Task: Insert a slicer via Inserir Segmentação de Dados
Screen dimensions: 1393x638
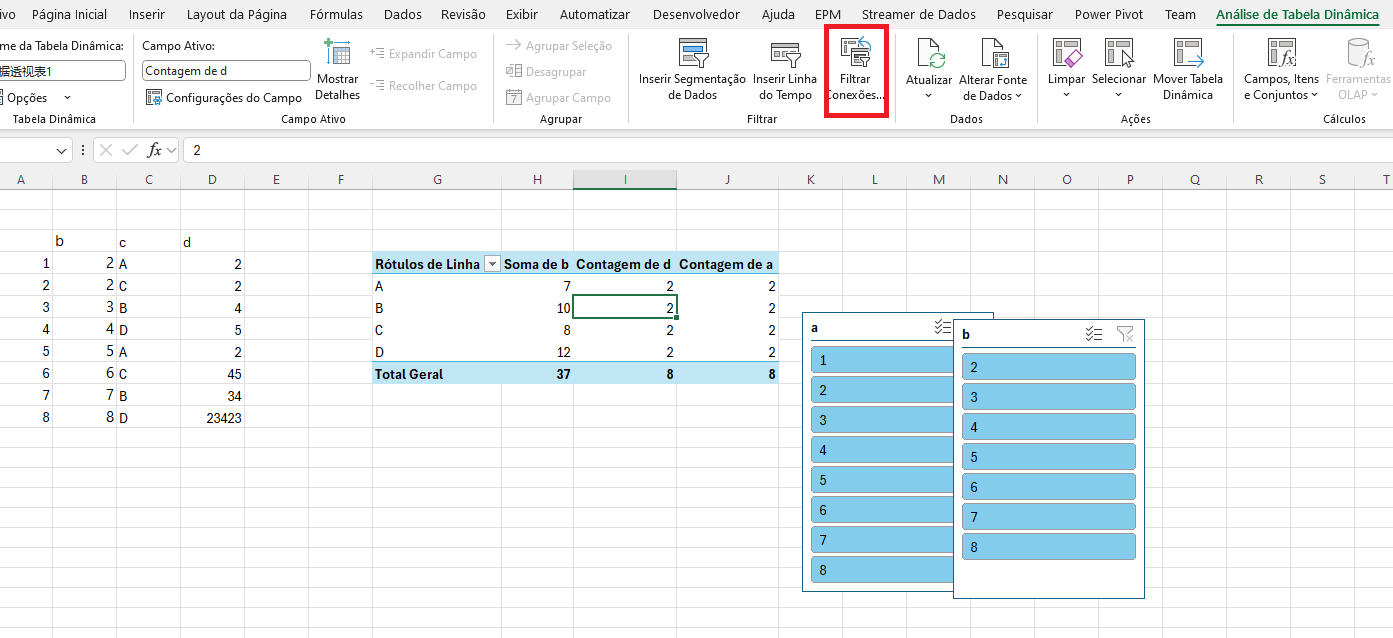Action: tap(692, 71)
